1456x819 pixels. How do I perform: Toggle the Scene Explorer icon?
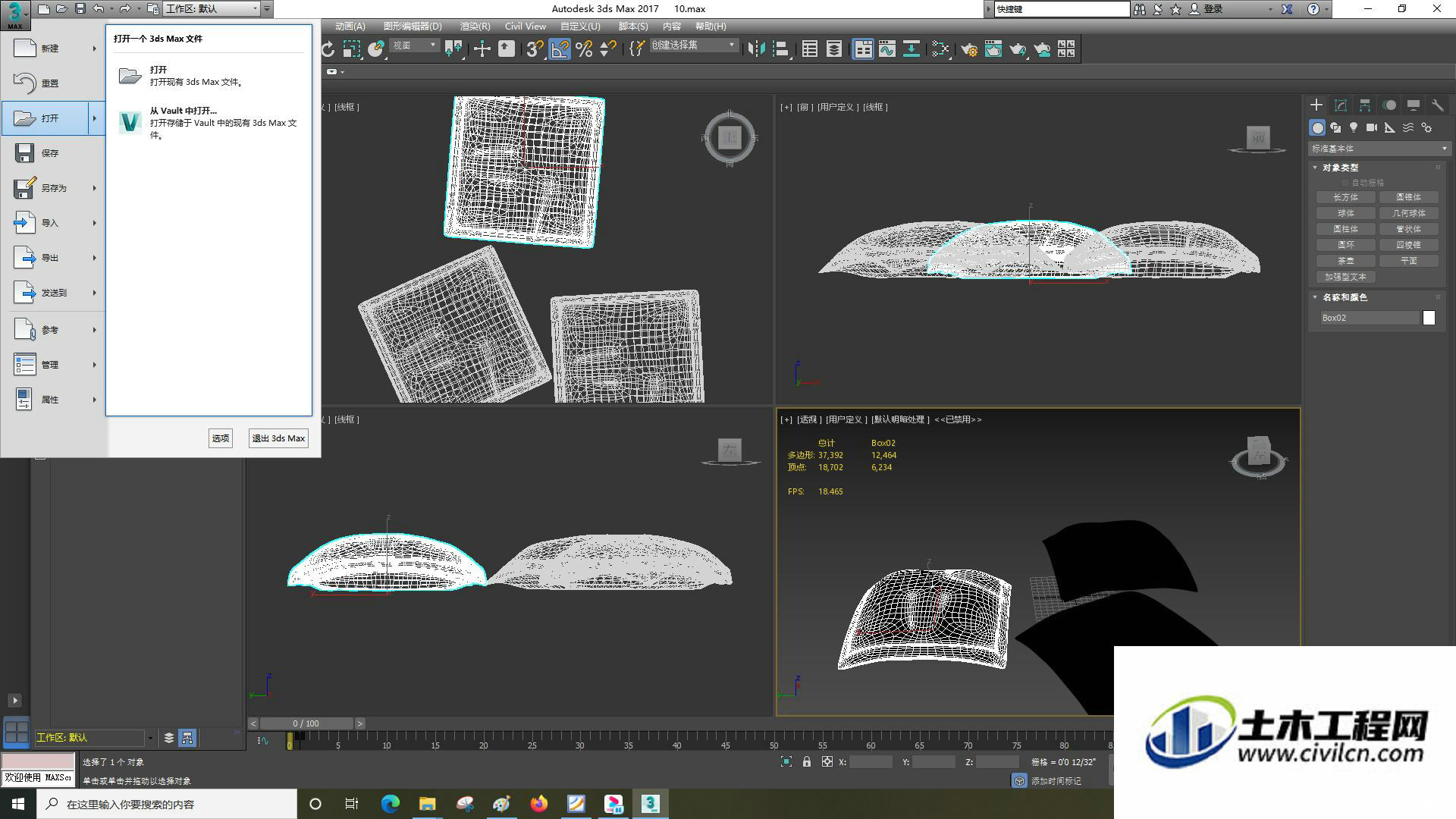(x=809, y=49)
